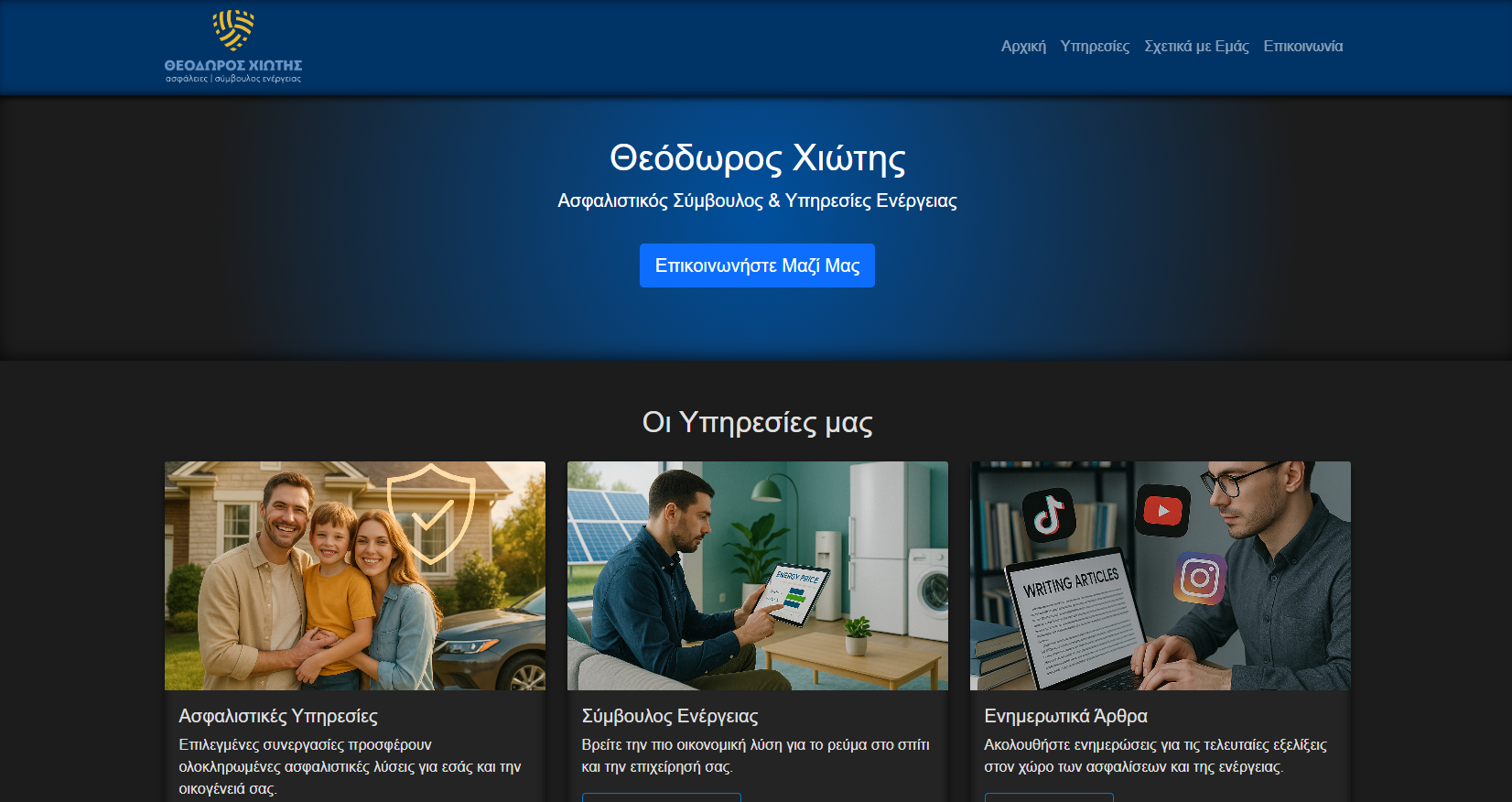This screenshot has width=1512, height=802.
Task: Click the Βρείτε την πιο οικονομική λύση text
Action: point(756,756)
